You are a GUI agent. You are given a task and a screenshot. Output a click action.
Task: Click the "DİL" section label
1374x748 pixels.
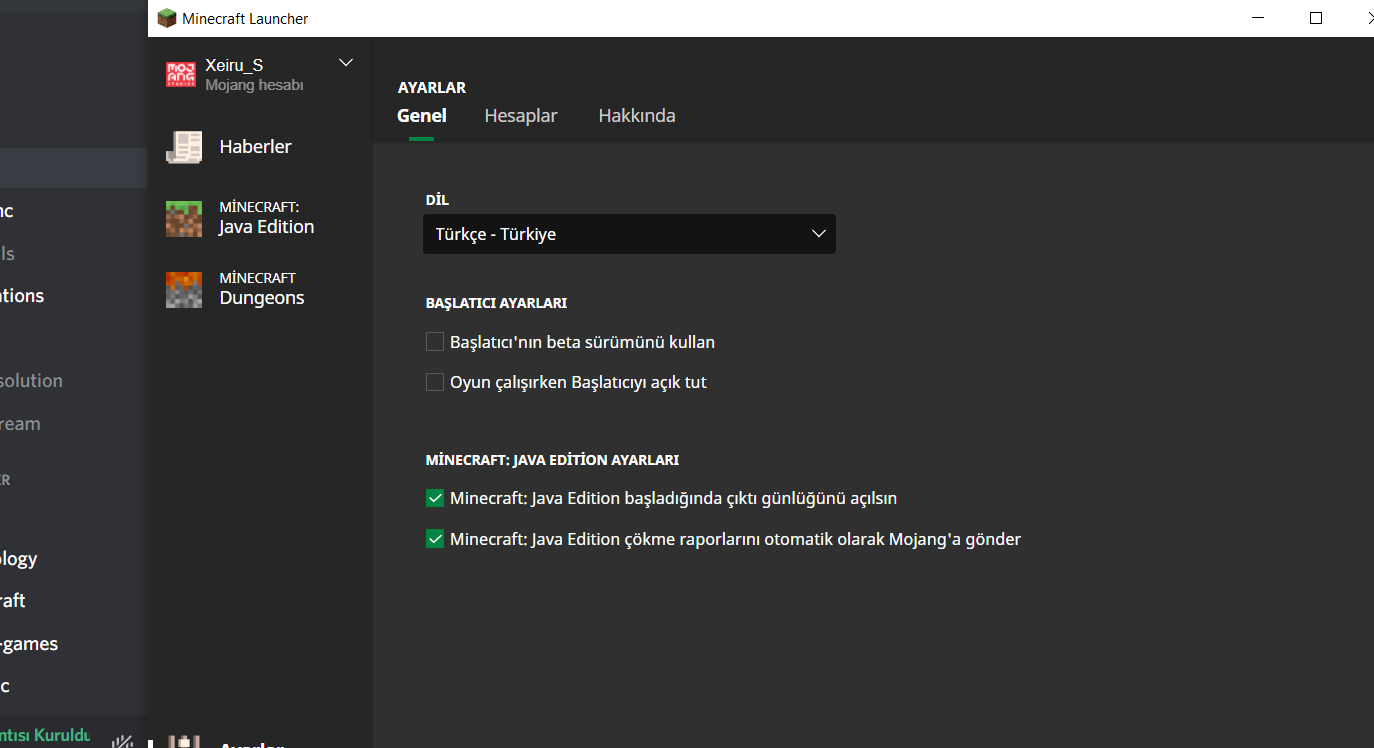click(x=437, y=200)
